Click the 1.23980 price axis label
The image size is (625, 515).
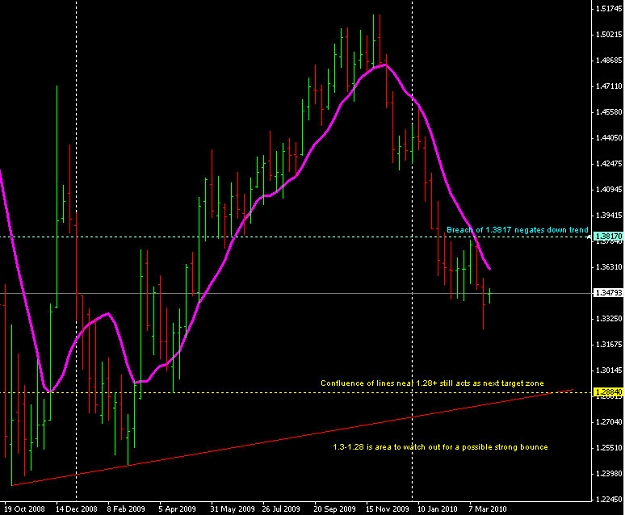pyautogui.click(x=609, y=474)
